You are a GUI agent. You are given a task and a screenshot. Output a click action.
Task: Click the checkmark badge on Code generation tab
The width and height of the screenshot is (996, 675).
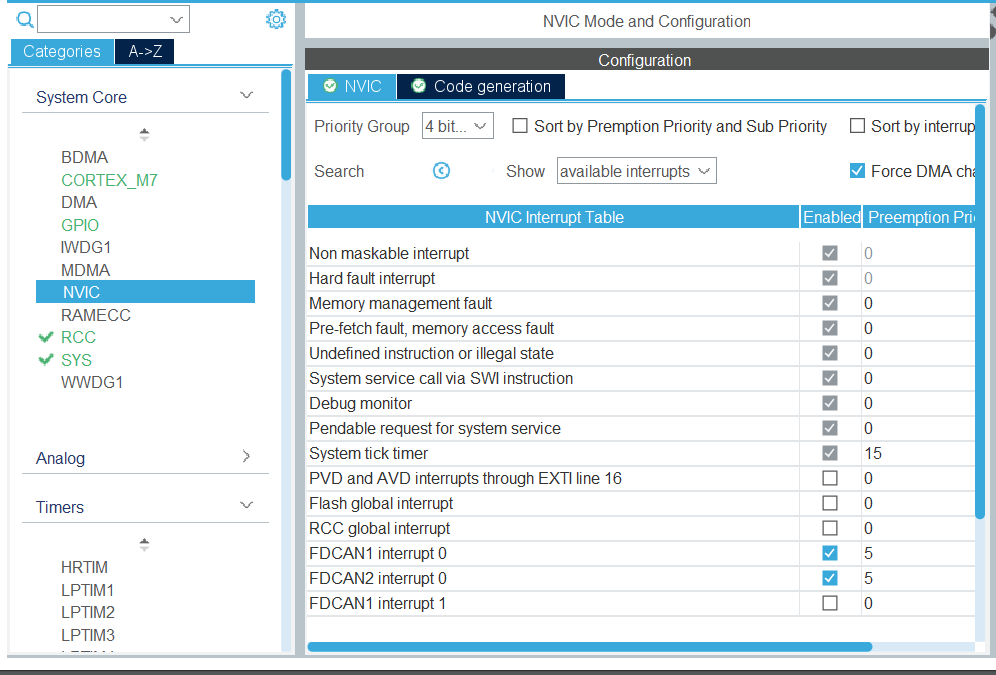[418, 86]
